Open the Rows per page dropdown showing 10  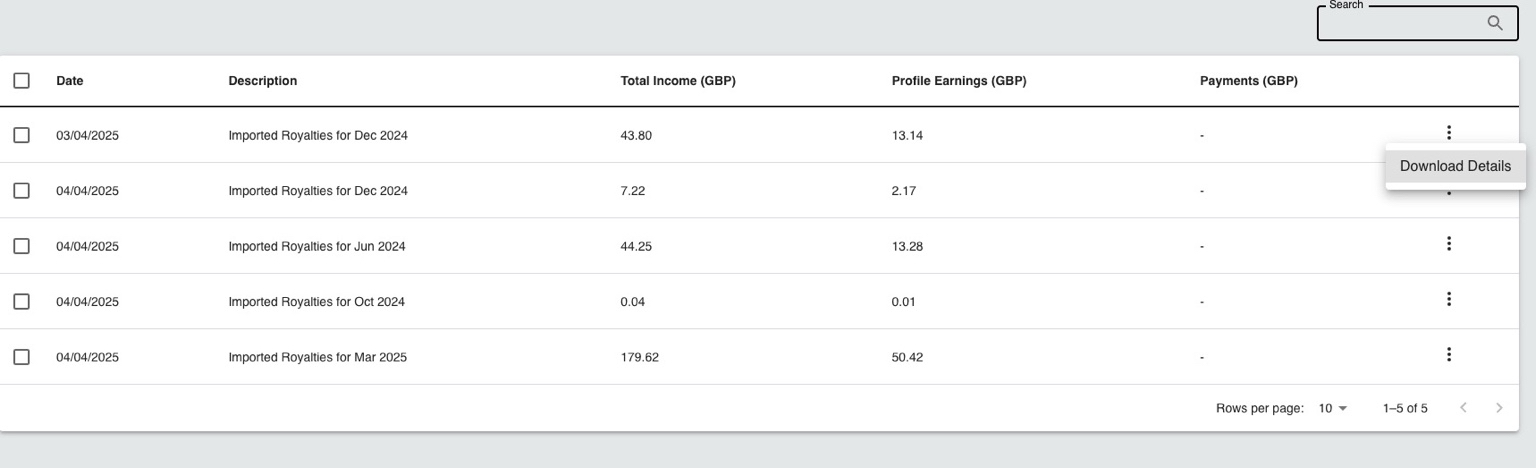[x=1334, y=408]
